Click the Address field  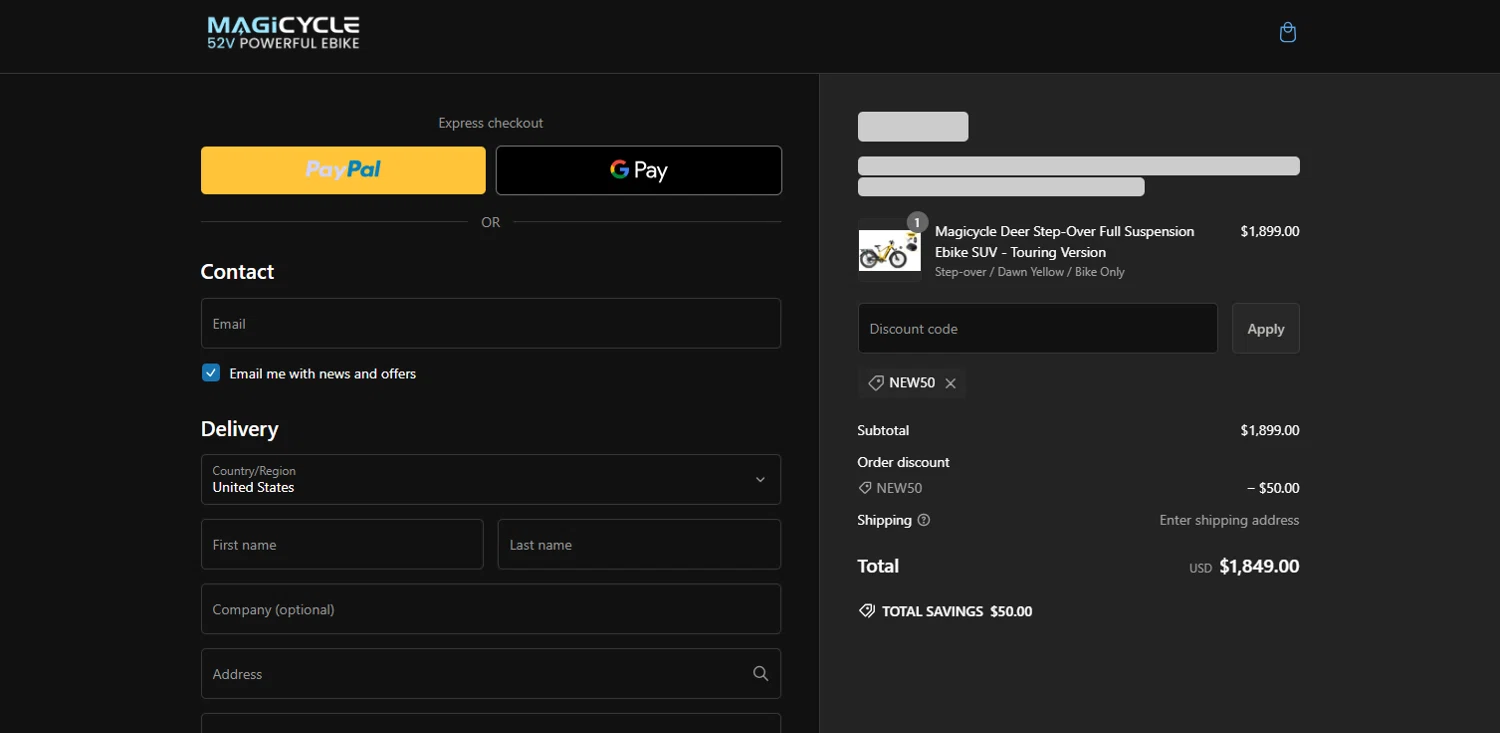coord(491,674)
